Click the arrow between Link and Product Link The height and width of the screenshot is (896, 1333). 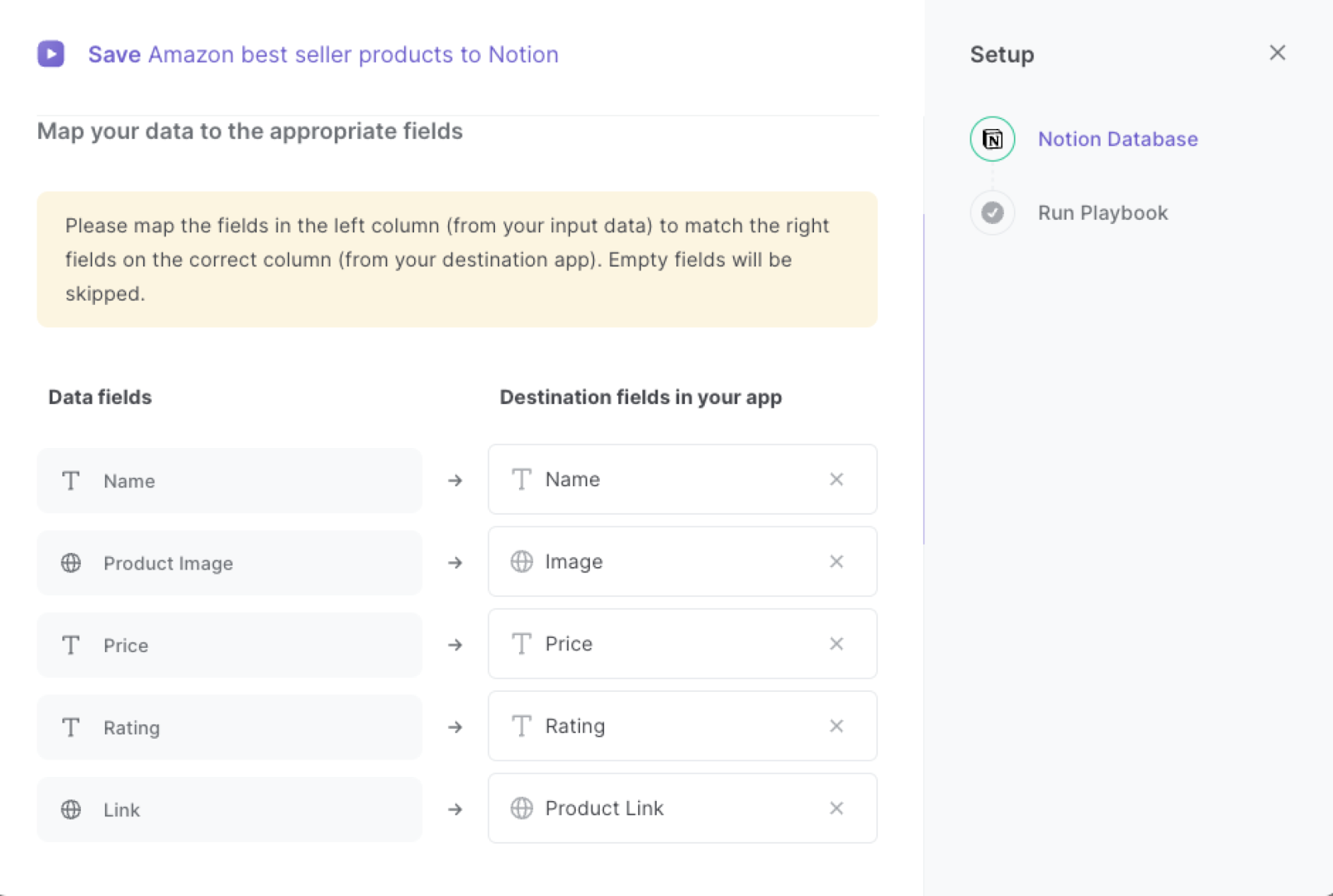click(455, 809)
